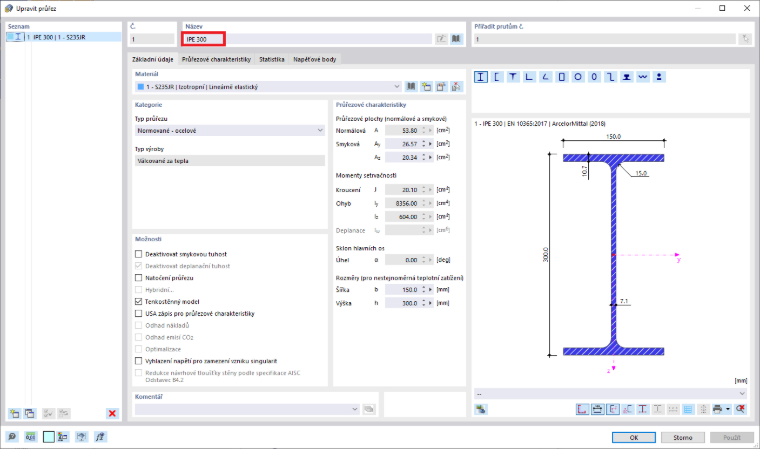Click select members button in Přiřadit prutům
The height and width of the screenshot is (449, 760).
coord(745,39)
